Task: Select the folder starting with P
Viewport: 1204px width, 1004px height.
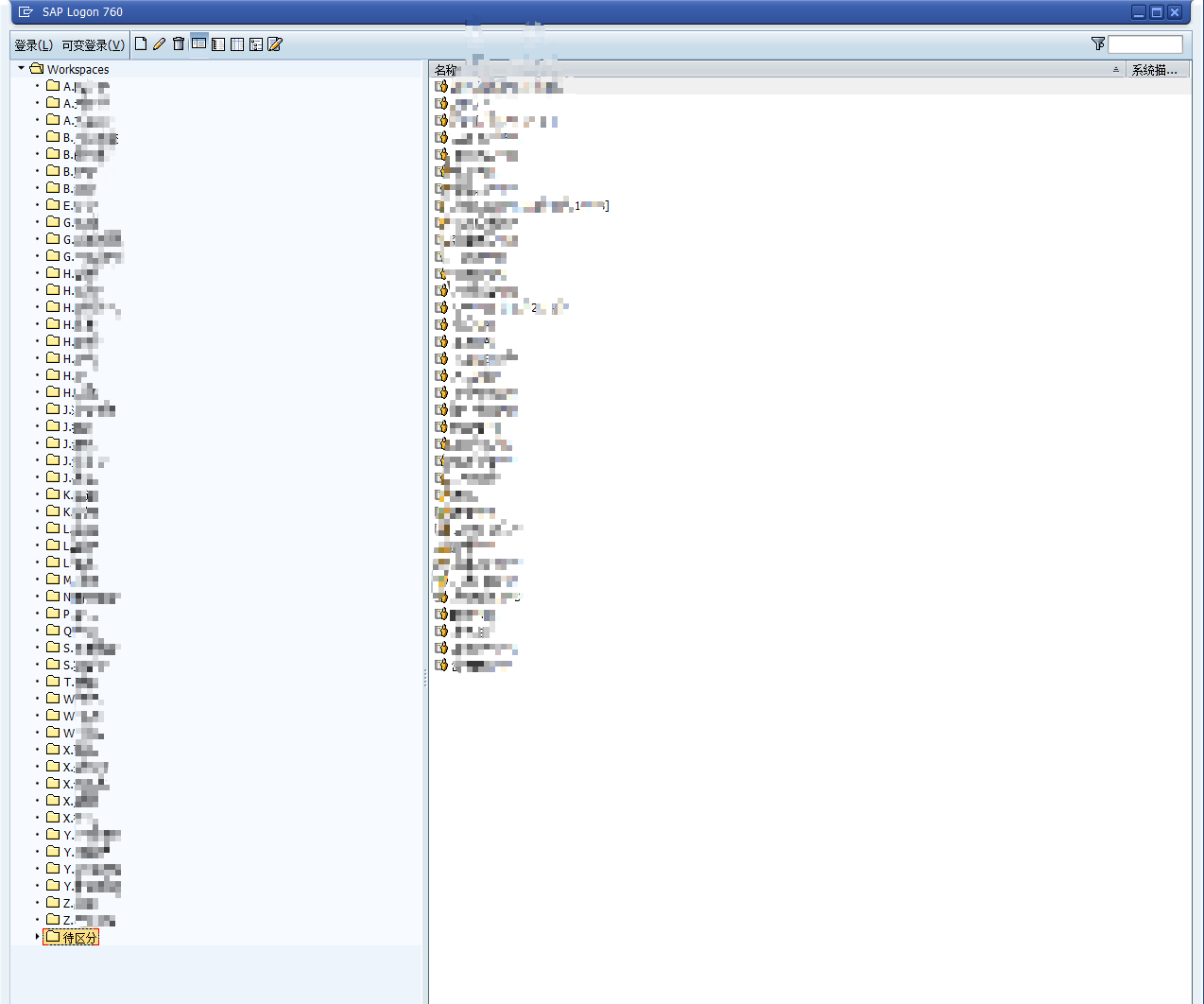Action: click(x=73, y=614)
